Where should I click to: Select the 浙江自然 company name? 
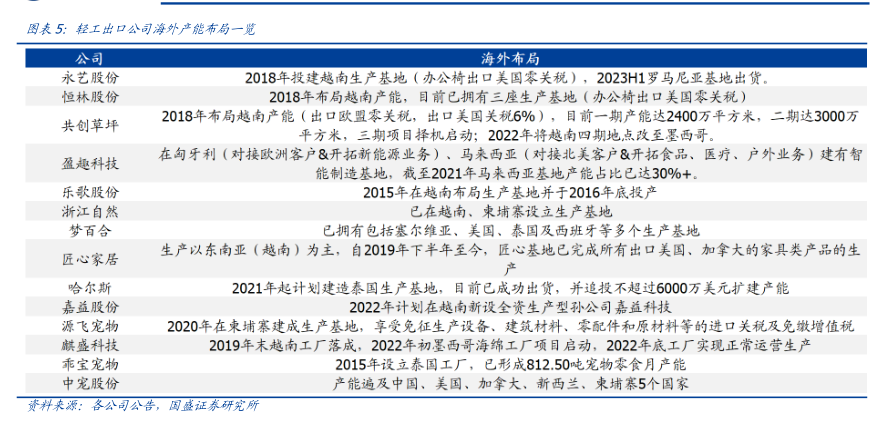point(90,211)
